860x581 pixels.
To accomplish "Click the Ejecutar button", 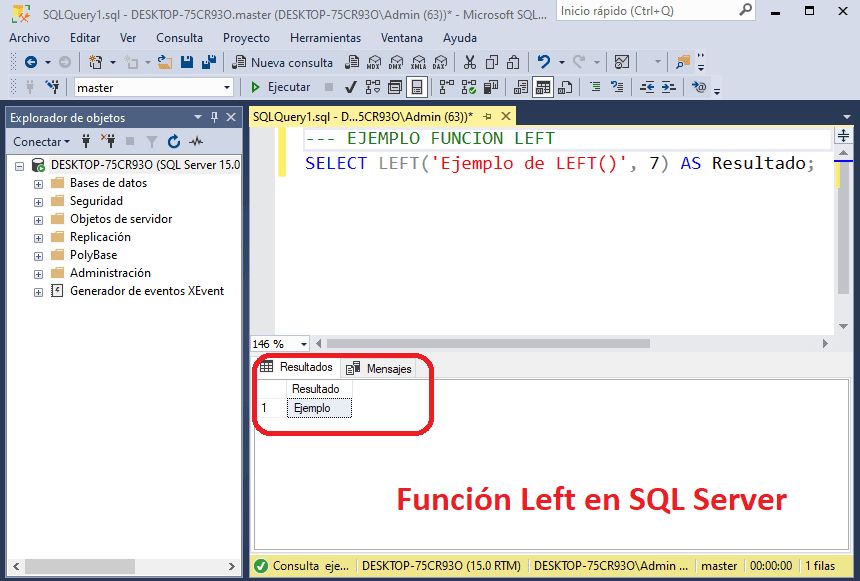I will (280, 87).
